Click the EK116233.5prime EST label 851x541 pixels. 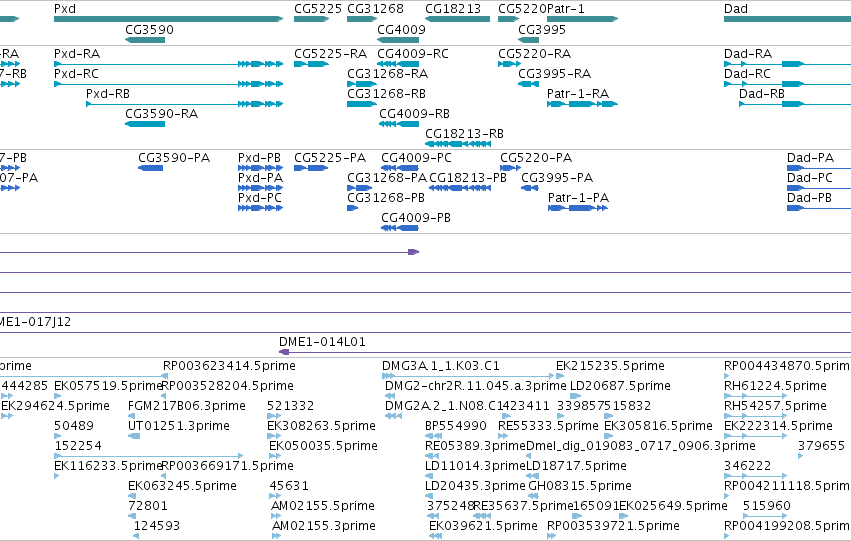108,466
